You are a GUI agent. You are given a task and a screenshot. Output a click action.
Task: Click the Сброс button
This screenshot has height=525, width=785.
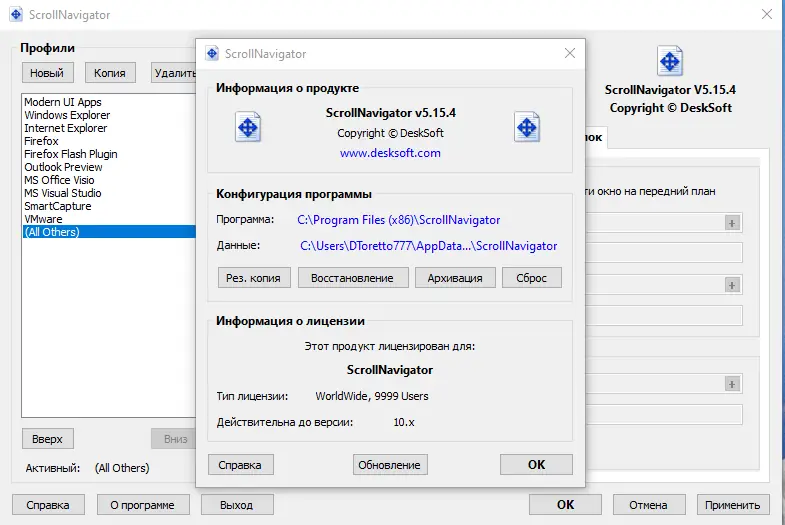532,278
